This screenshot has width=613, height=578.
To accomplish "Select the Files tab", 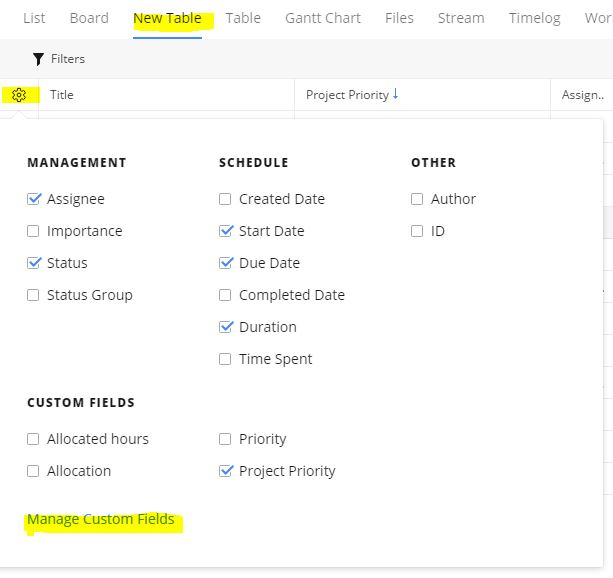I will tap(399, 18).
